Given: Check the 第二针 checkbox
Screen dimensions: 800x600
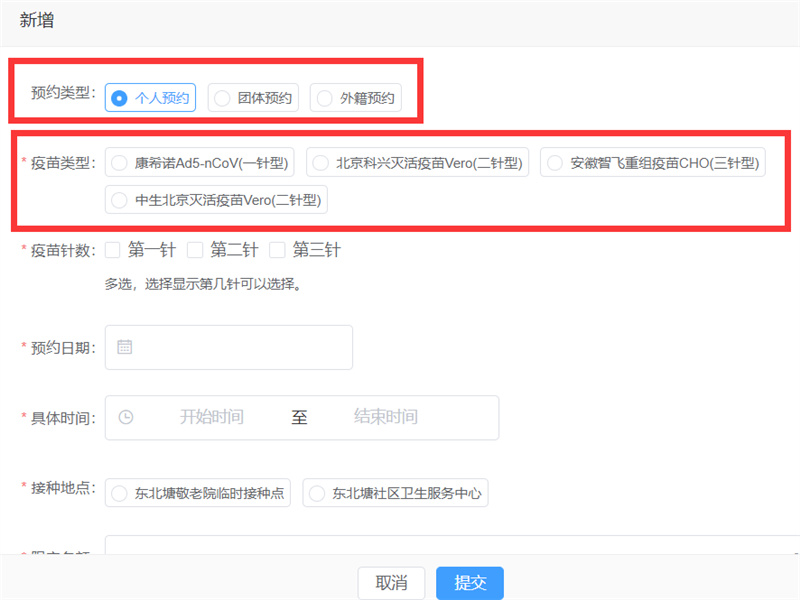Looking at the screenshot, I should tap(195, 250).
